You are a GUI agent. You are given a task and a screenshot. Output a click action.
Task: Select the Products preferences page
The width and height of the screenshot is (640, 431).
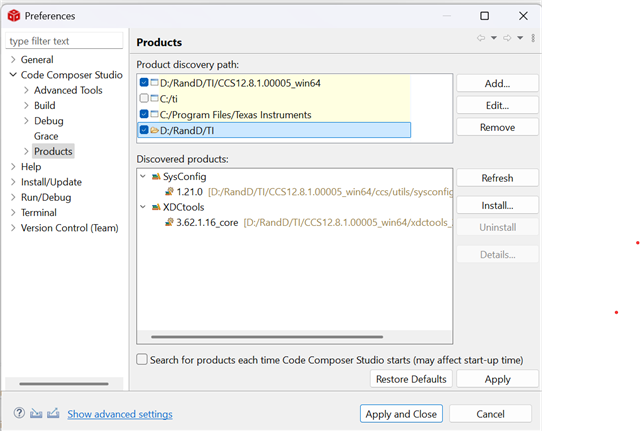[x=53, y=151]
